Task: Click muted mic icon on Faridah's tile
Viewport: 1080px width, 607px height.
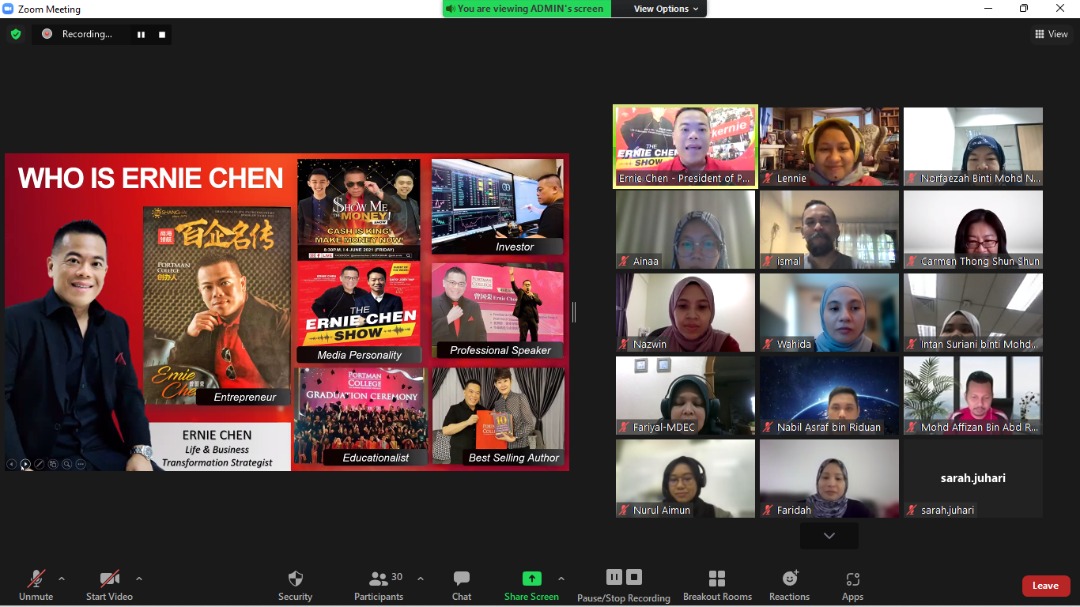Action: pyautogui.click(x=768, y=511)
